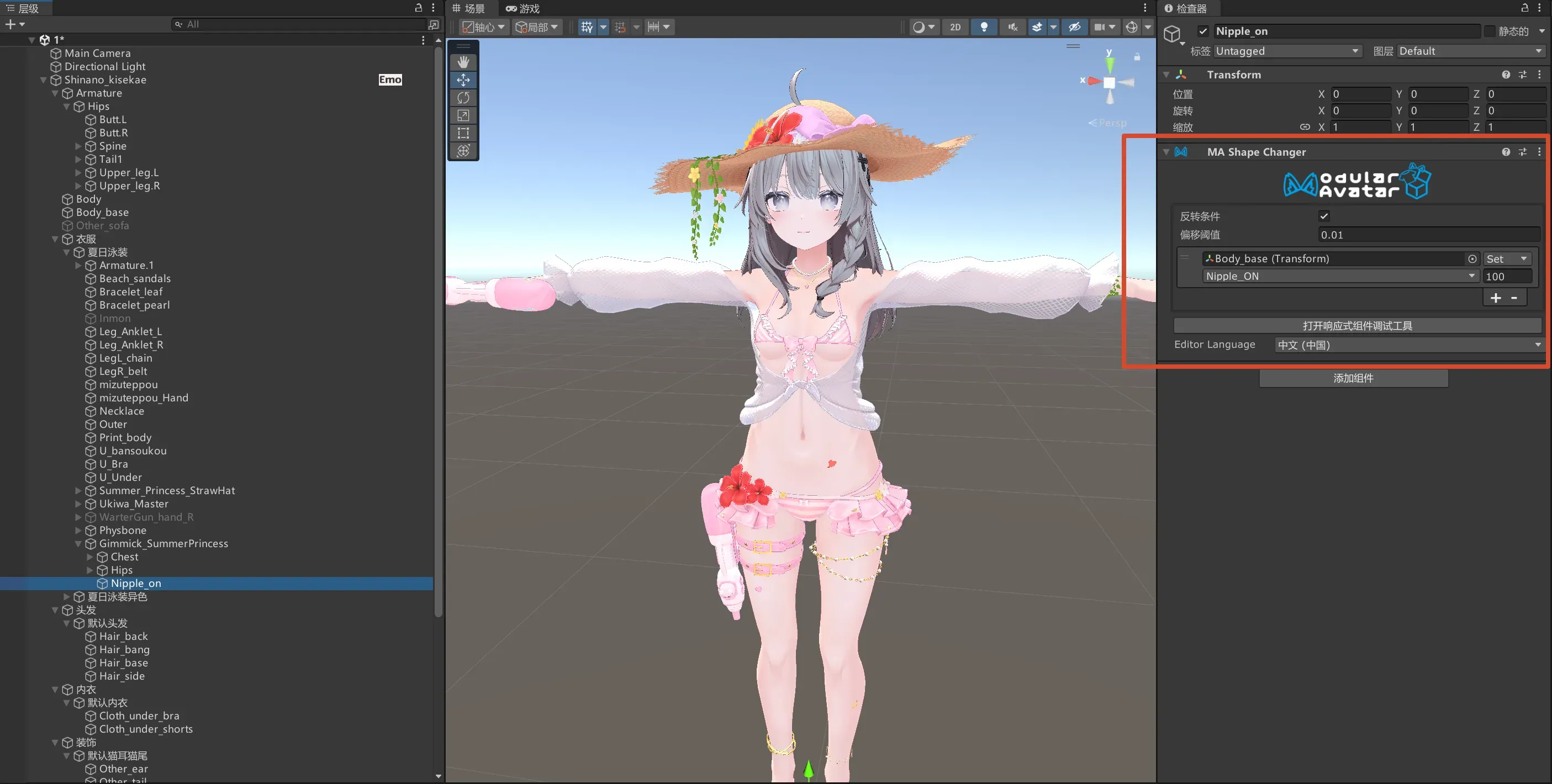Click the 偏移阈值 value field
The image size is (1552, 784).
coord(1429,235)
